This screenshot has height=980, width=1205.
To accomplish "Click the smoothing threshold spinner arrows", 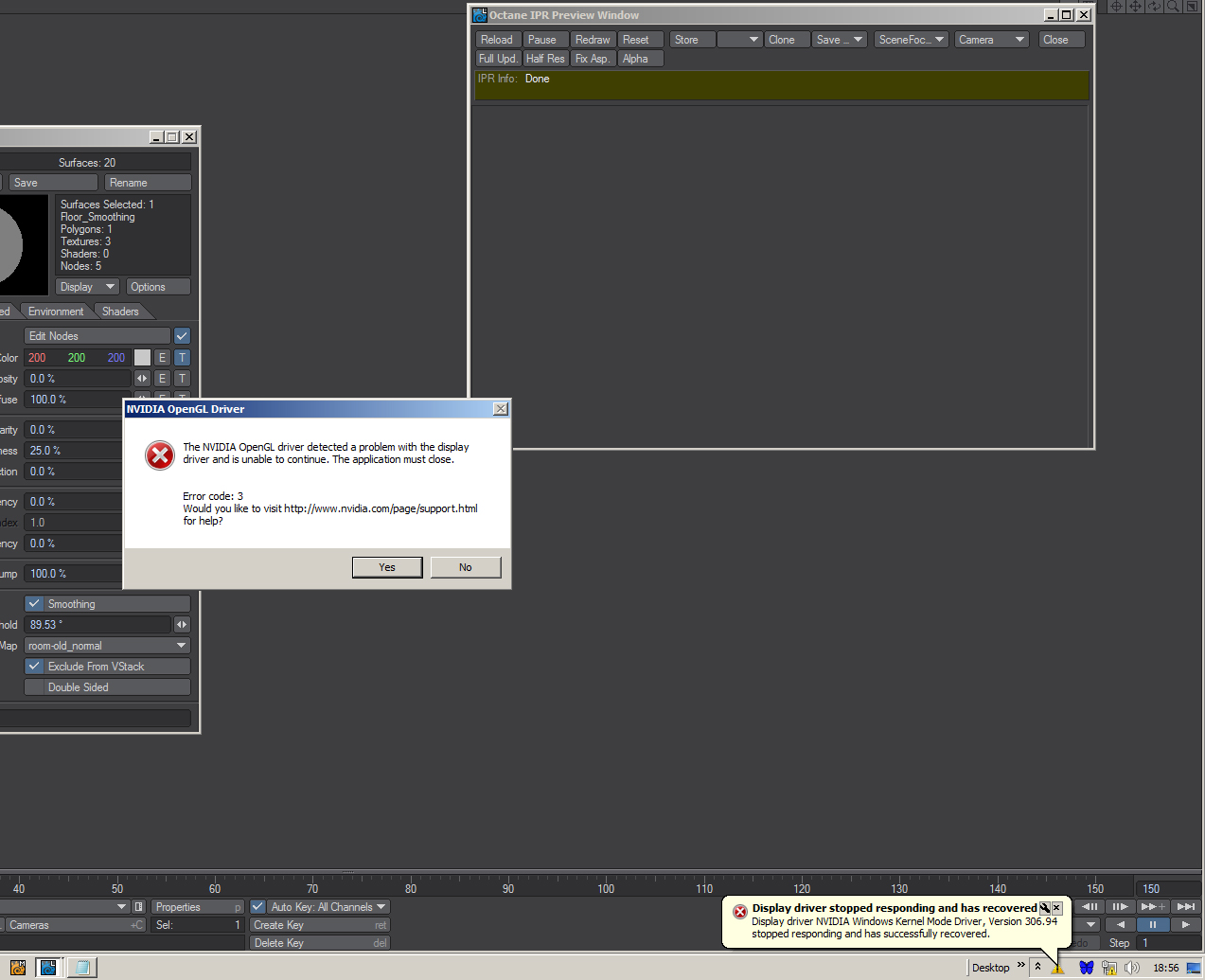I will (x=182, y=625).
